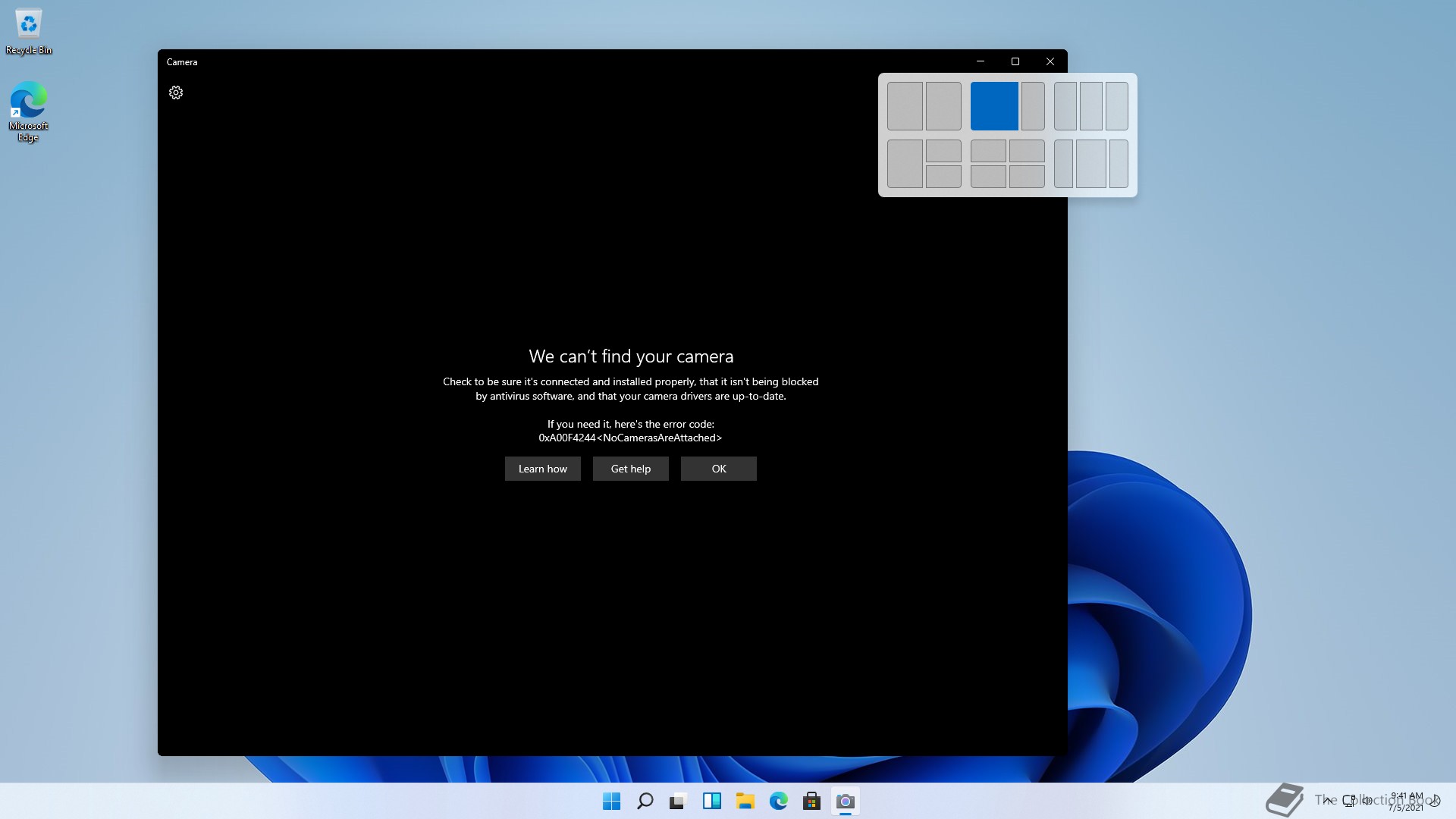This screenshot has height=819, width=1456.
Task: Snap to bottom-right zone of four-quadrant layout
Action: tap(1027, 177)
